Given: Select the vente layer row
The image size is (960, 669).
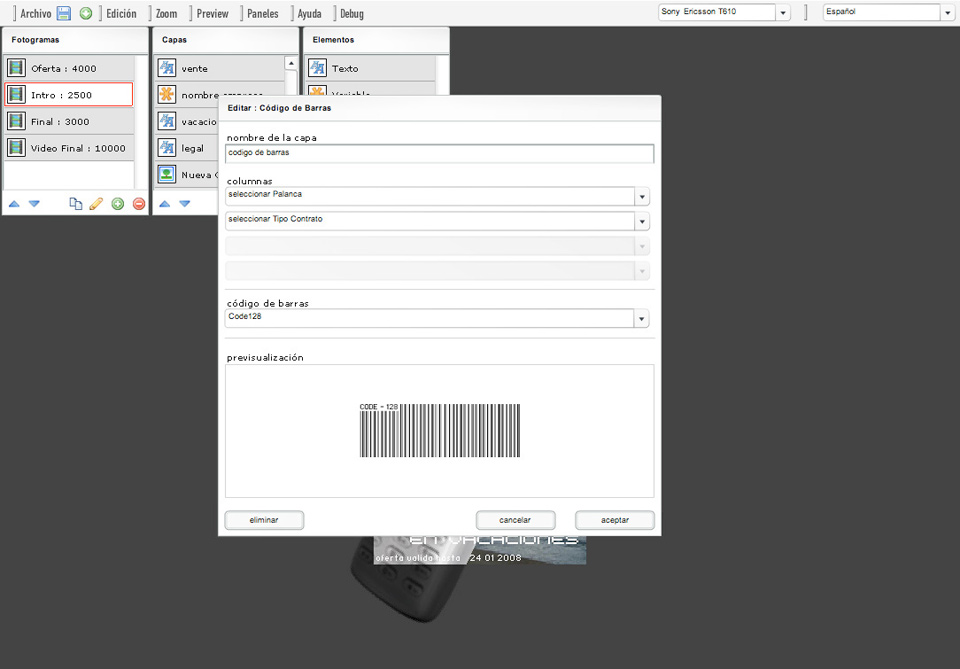Looking at the screenshot, I should click(x=220, y=68).
